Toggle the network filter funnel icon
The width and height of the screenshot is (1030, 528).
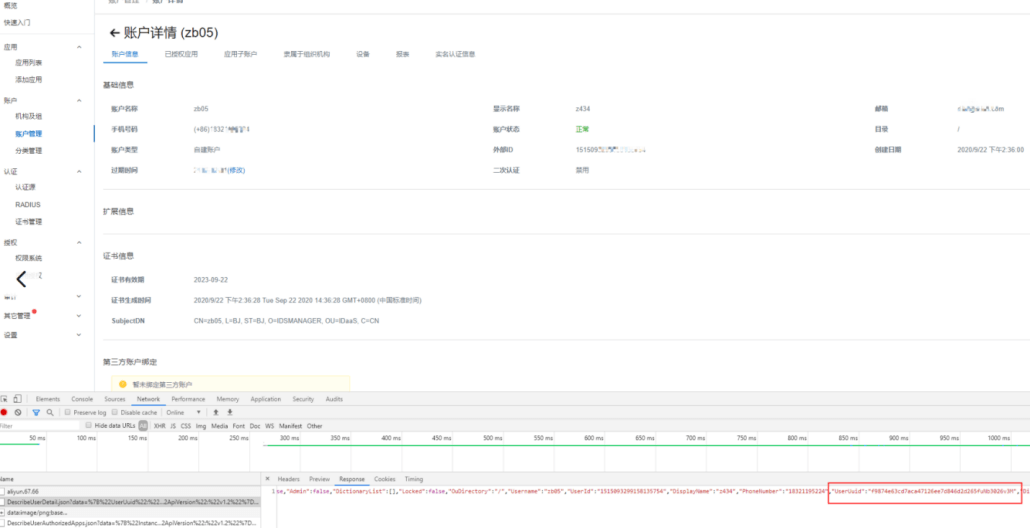[x=36, y=412]
